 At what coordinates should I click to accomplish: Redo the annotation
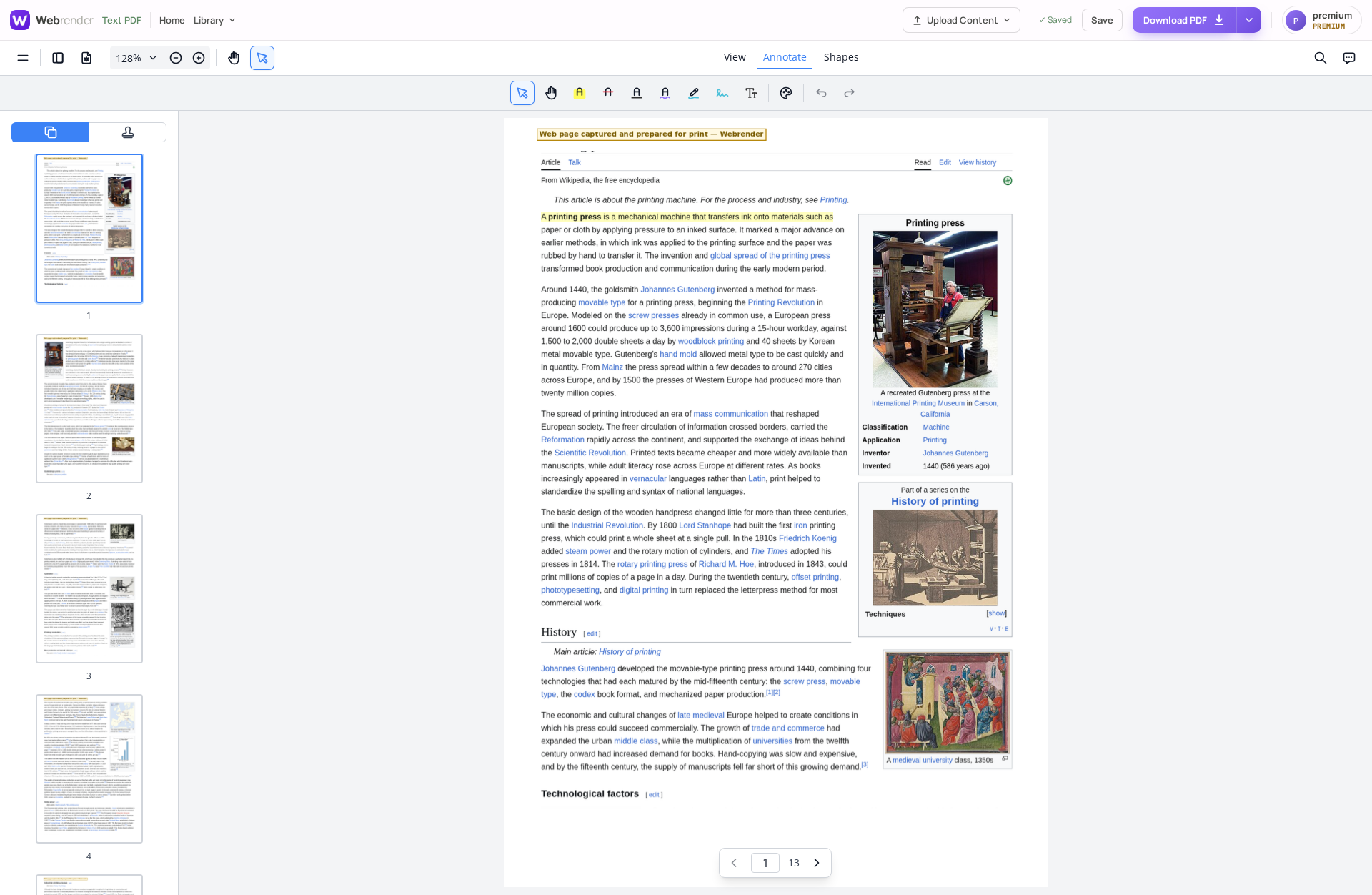(x=850, y=93)
